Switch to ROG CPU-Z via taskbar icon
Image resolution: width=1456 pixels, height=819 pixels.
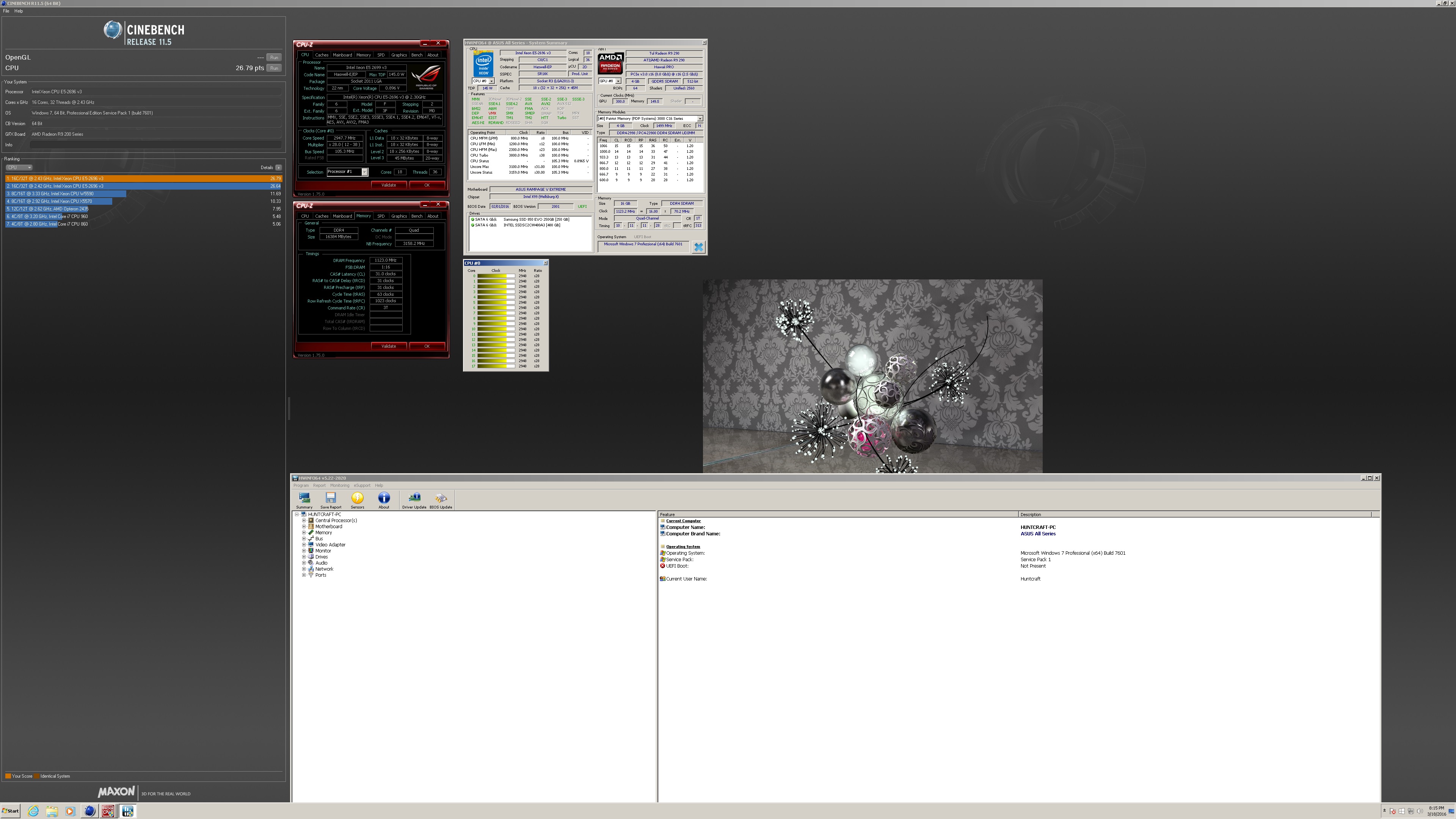(x=108, y=811)
